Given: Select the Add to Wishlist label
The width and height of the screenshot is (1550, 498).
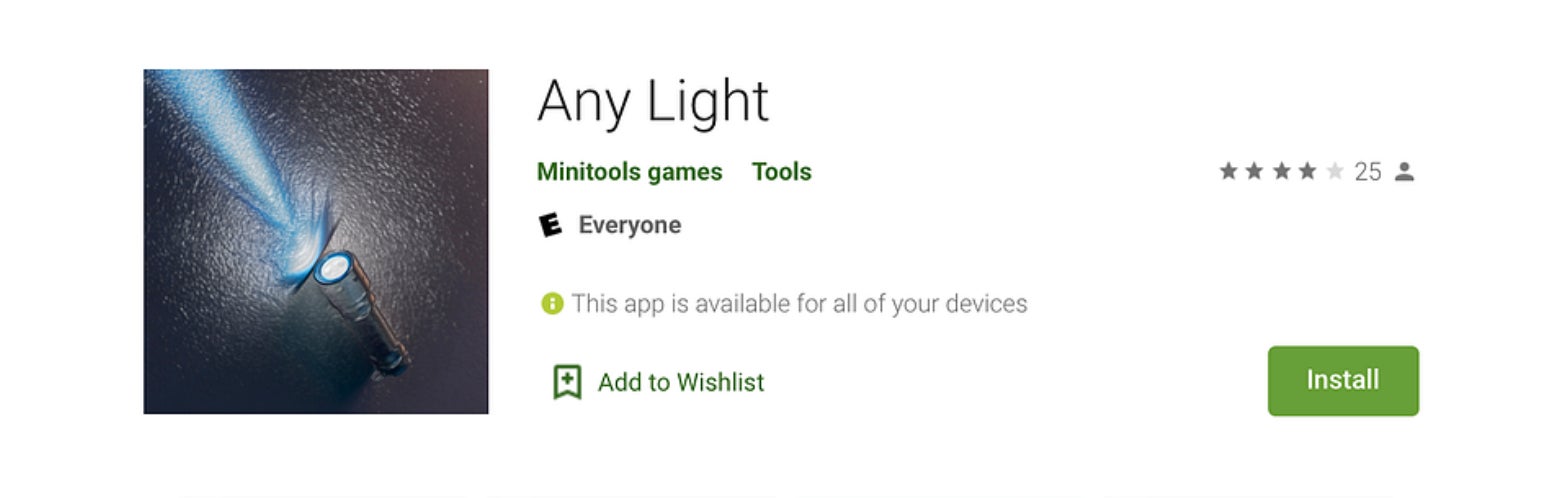Looking at the screenshot, I should (x=680, y=382).
